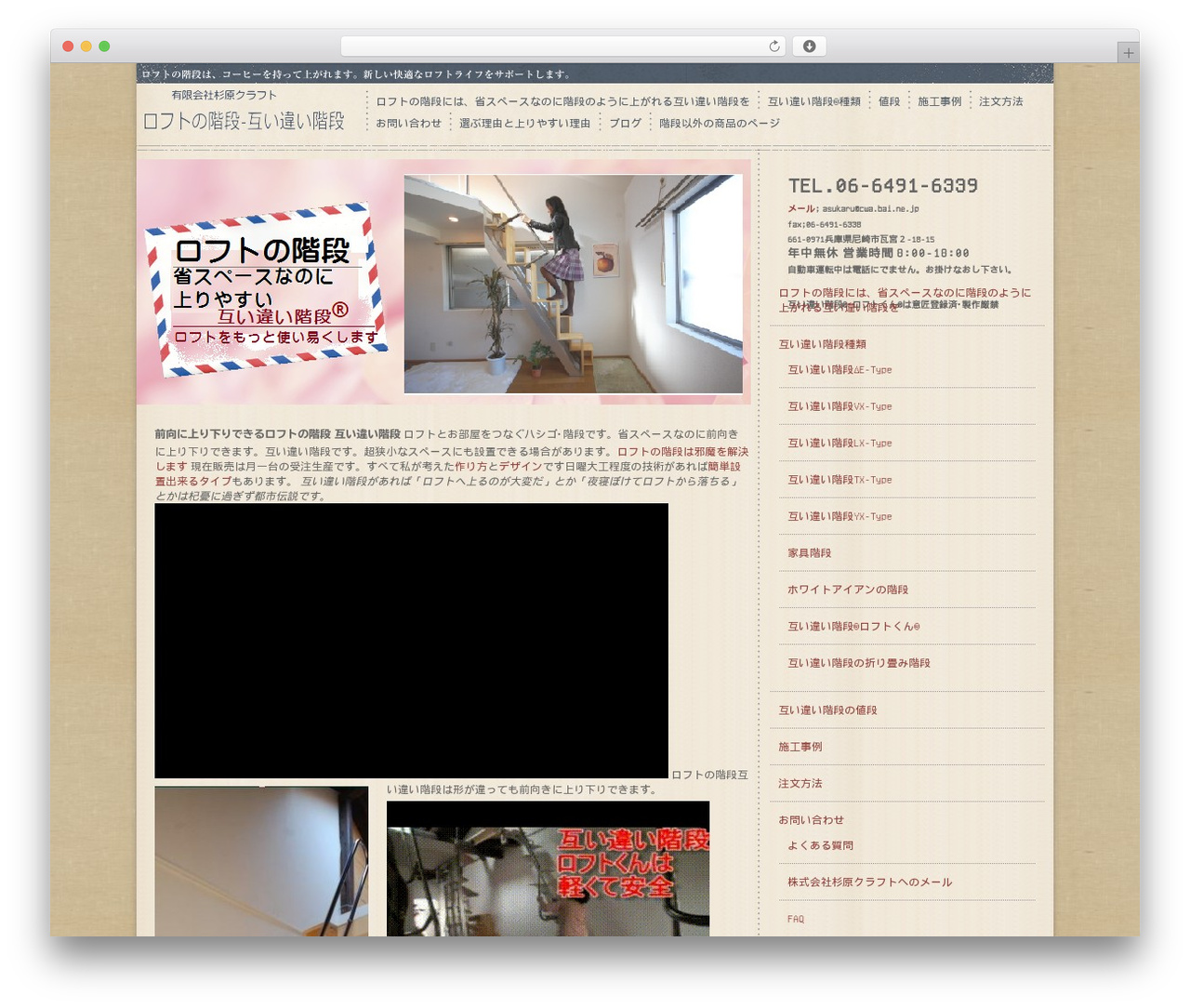
Task: Open sidebar link お問い合わせ
Action: (x=812, y=820)
